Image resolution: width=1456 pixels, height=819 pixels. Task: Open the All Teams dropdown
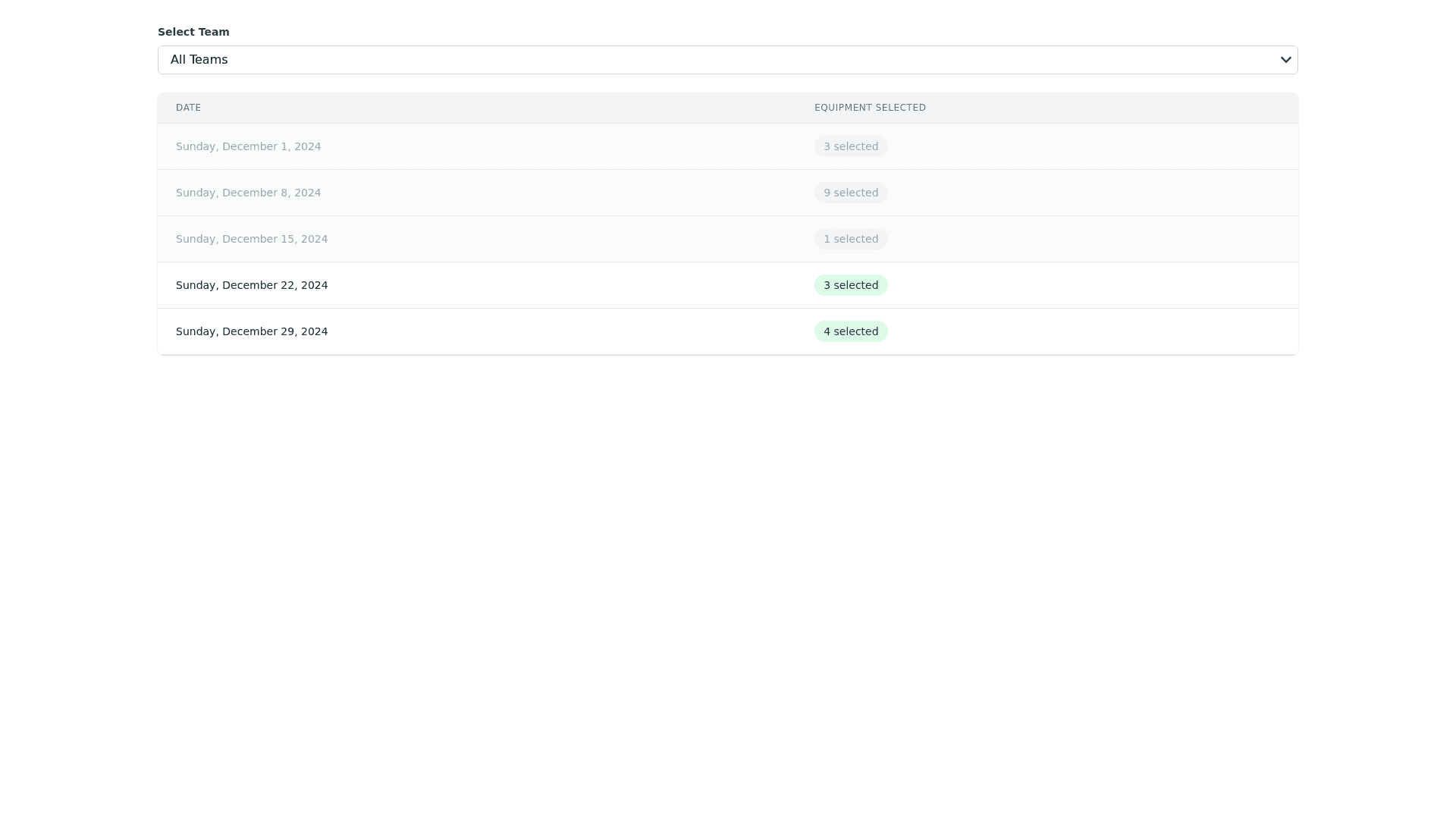[726, 60]
